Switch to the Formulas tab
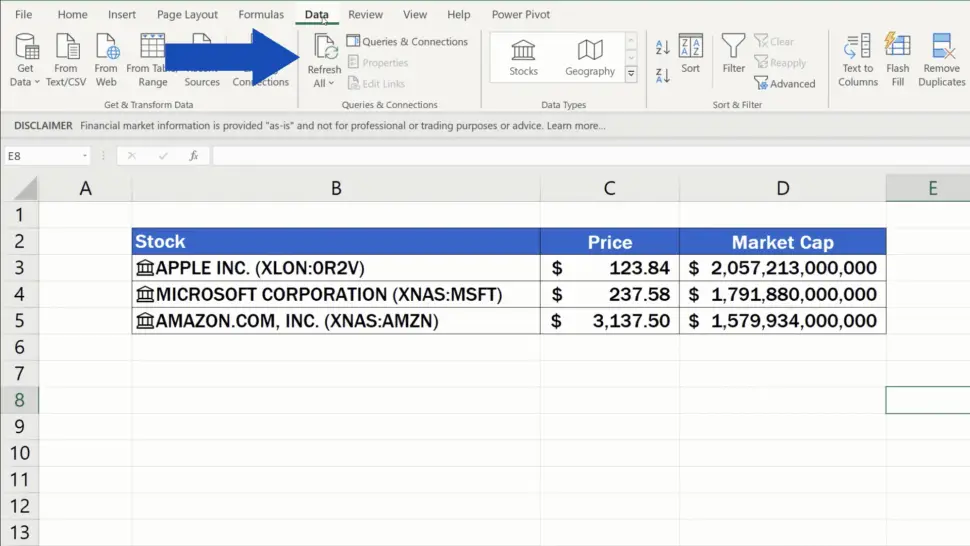970x546 pixels. (x=261, y=14)
